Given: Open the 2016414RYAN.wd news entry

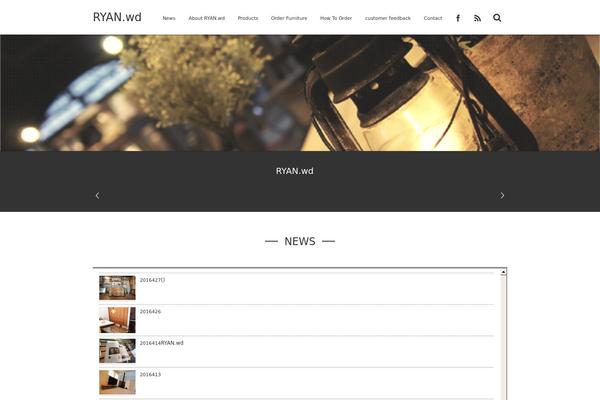Looking at the screenshot, I should [161, 343].
